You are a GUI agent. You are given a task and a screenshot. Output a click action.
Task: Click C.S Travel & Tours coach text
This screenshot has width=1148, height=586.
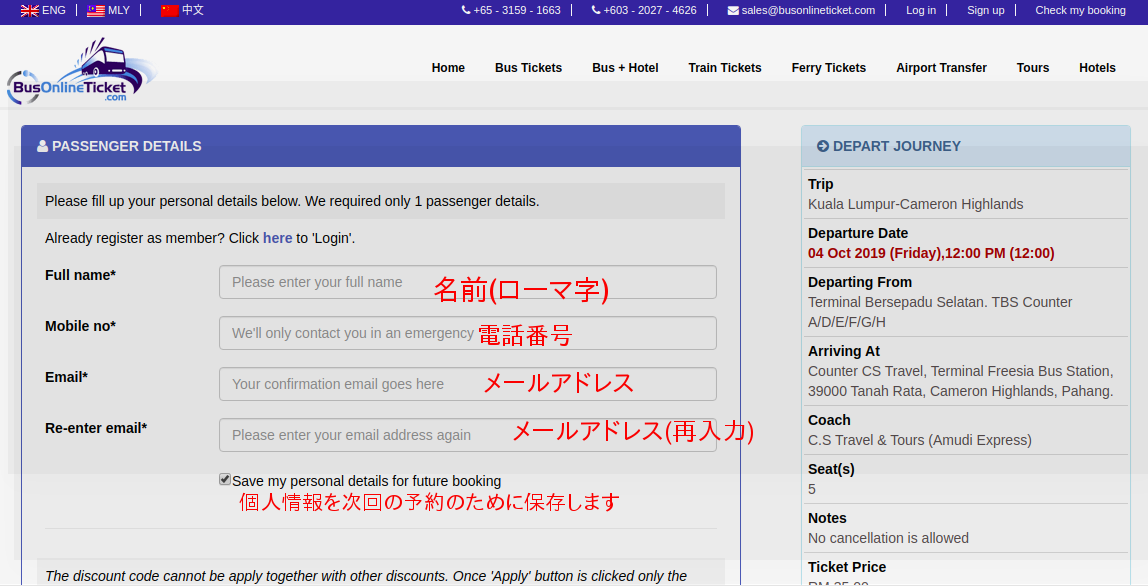920,440
